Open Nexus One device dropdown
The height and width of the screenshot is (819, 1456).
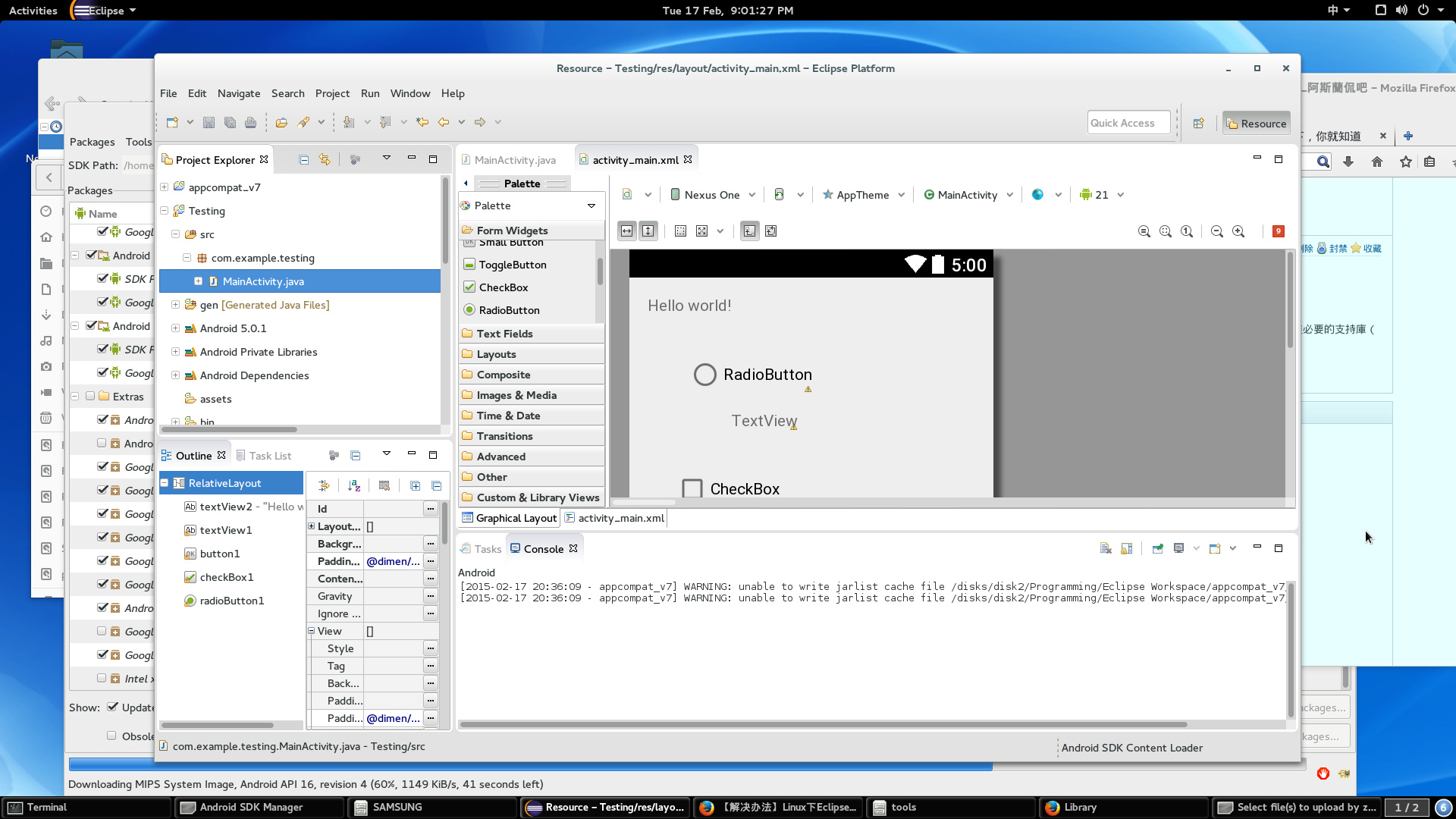(x=713, y=195)
